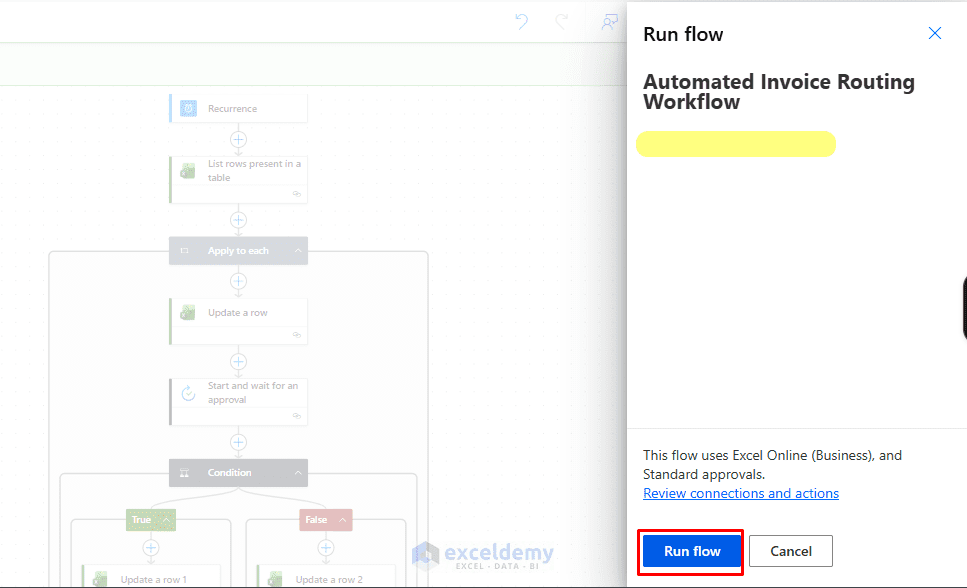The height and width of the screenshot is (588, 967).
Task: Add step below Update a row
Action: (239, 362)
